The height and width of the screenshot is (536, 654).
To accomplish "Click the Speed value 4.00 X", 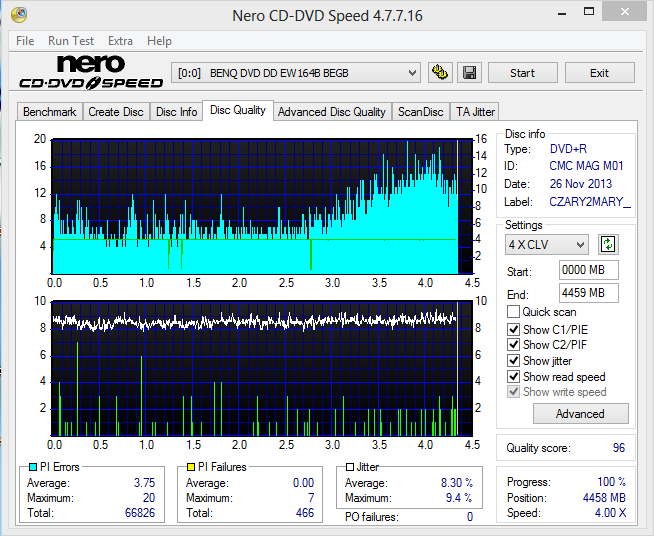I will tap(610, 513).
